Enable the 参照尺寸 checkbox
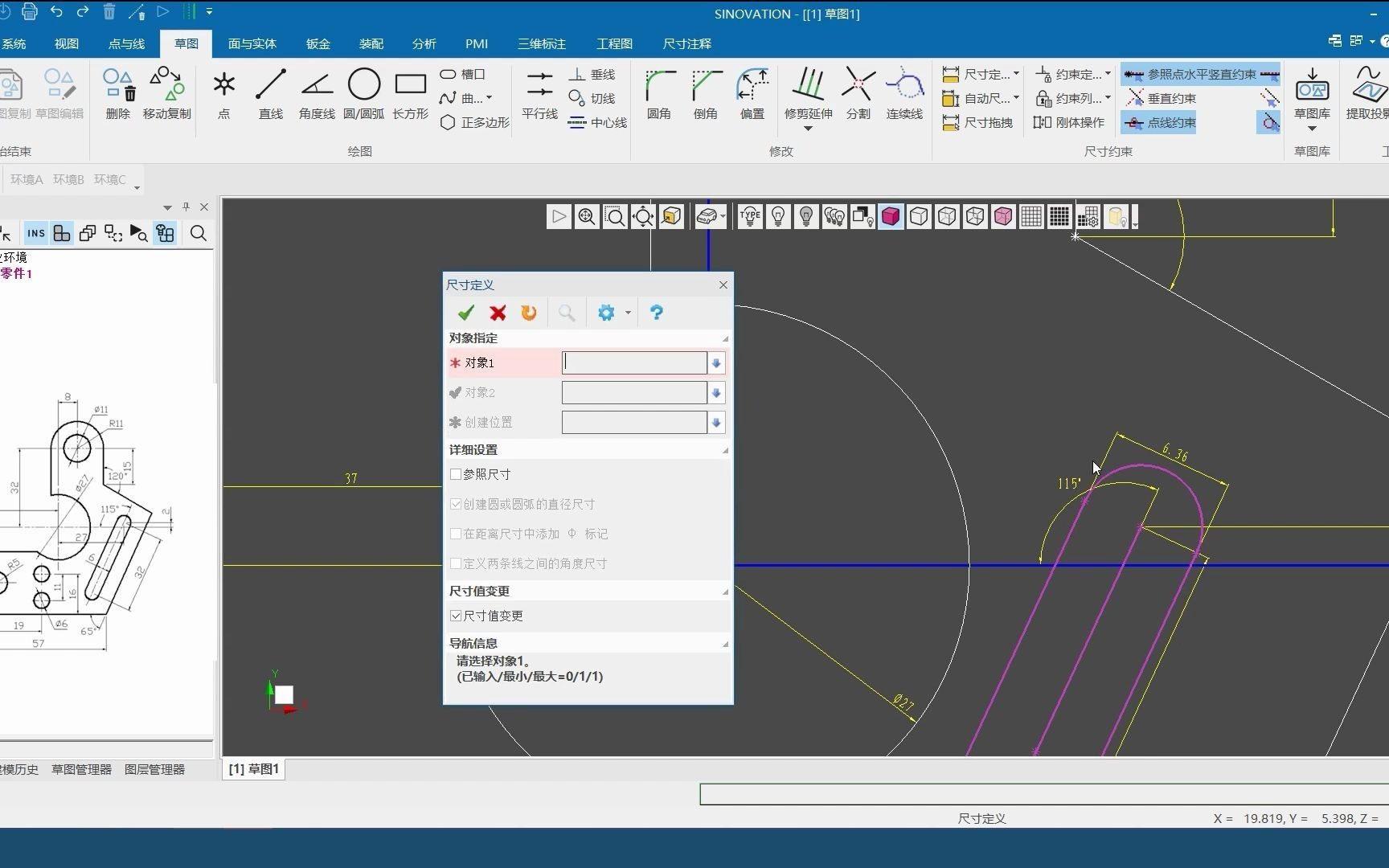 coord(456,474)
